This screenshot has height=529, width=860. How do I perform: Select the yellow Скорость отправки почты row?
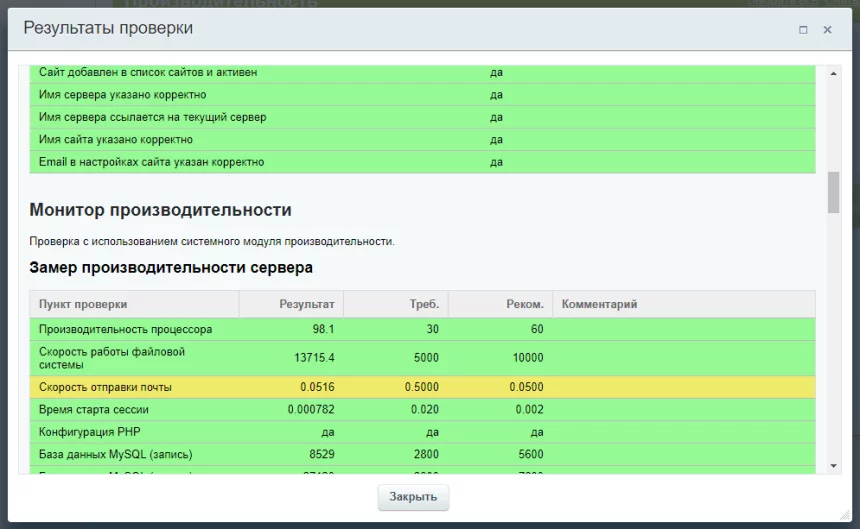click(105, 387)
